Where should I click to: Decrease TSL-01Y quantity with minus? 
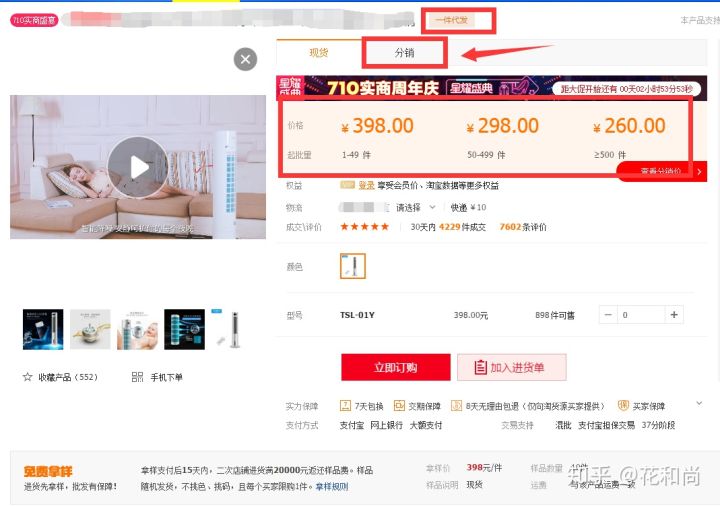pos(608,315)
